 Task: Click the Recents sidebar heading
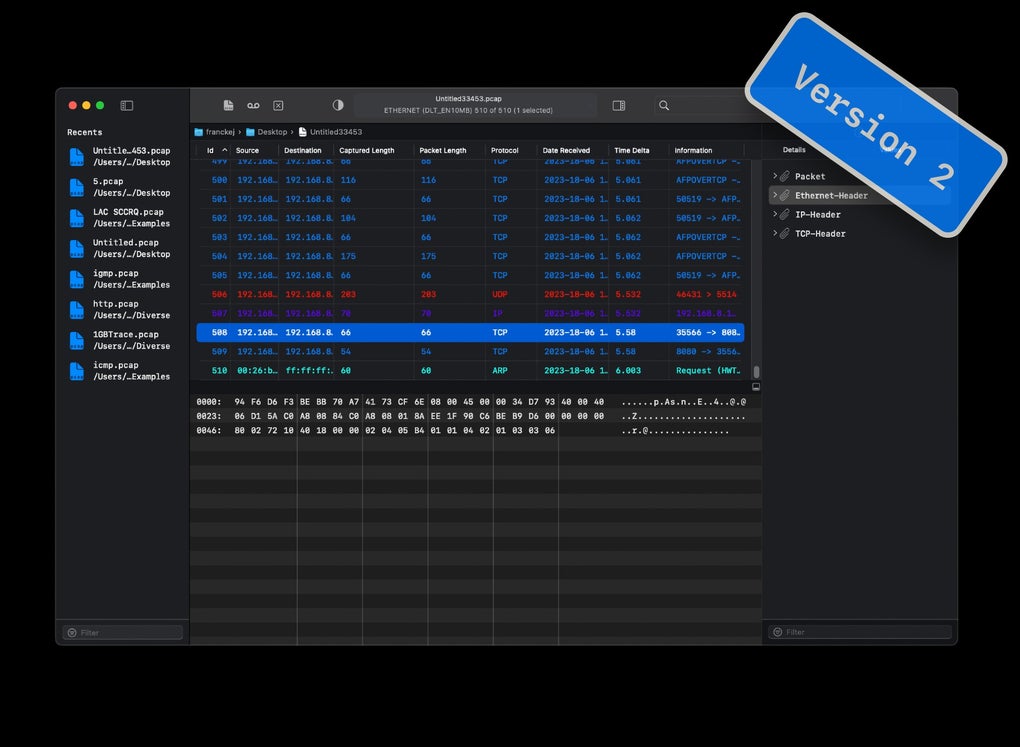85,132
